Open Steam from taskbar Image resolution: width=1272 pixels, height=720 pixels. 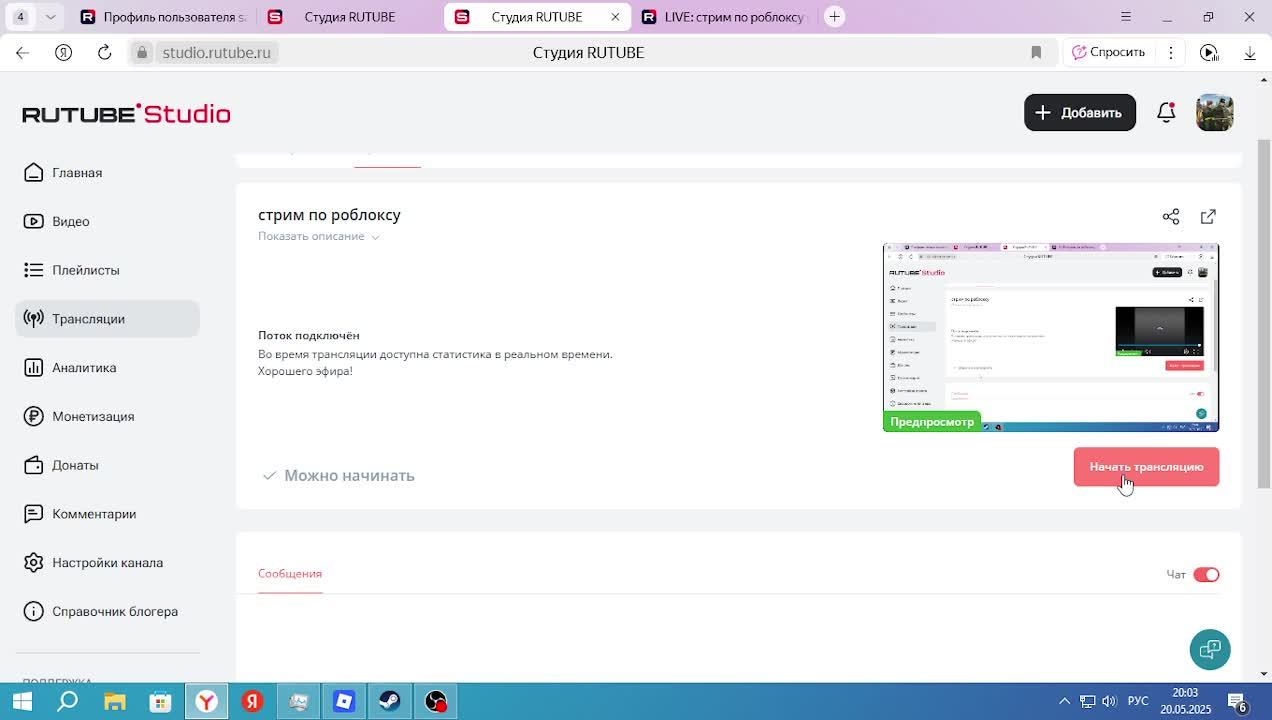coord(390,702)
